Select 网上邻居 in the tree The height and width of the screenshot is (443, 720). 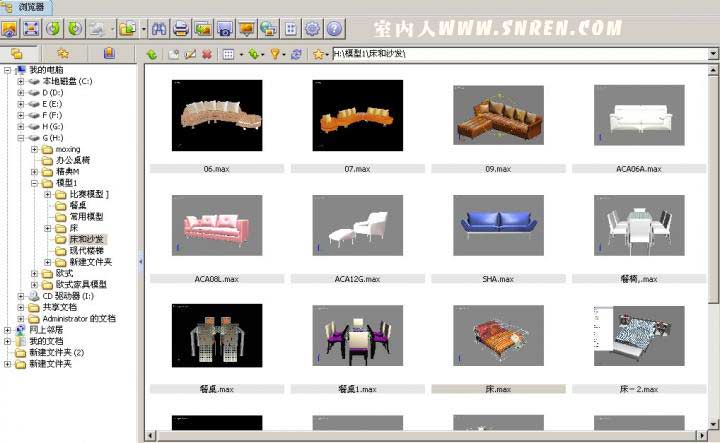46,330
